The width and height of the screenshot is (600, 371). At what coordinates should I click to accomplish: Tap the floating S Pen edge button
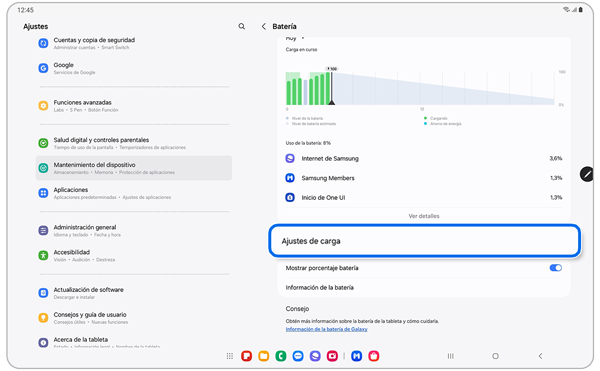pos(587,174)
